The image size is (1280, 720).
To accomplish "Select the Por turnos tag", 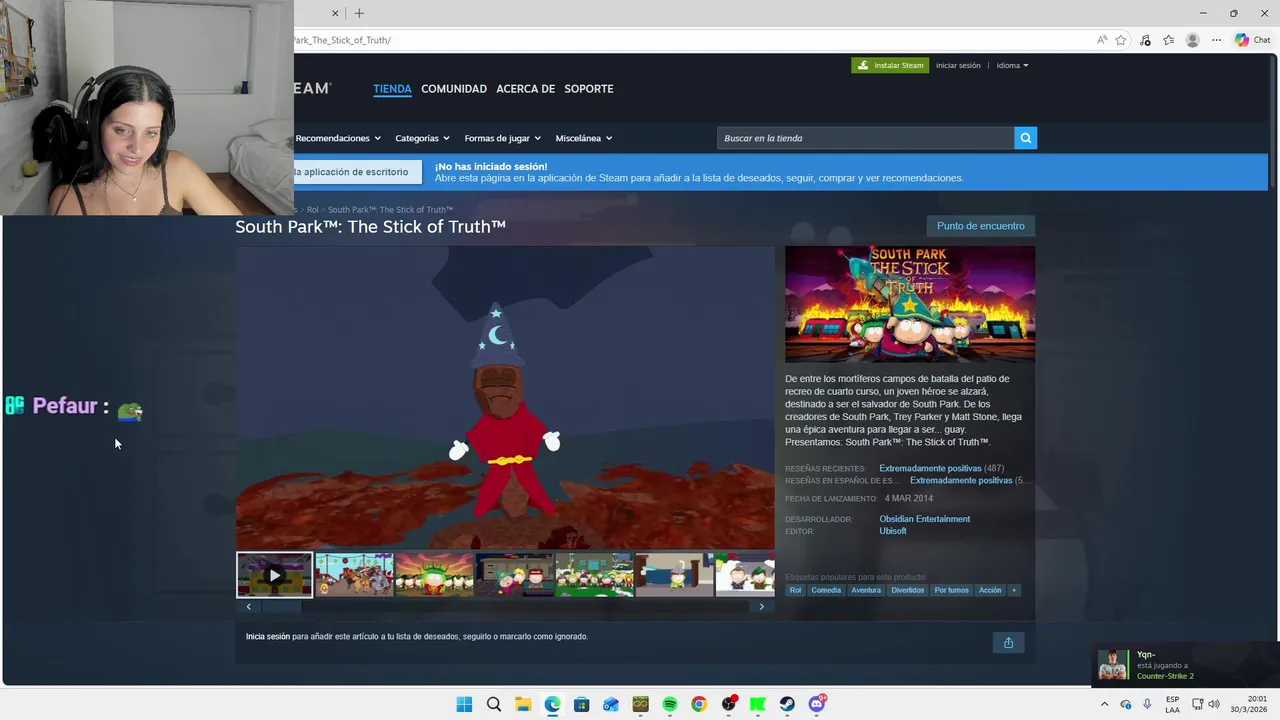I will point(951,590).
